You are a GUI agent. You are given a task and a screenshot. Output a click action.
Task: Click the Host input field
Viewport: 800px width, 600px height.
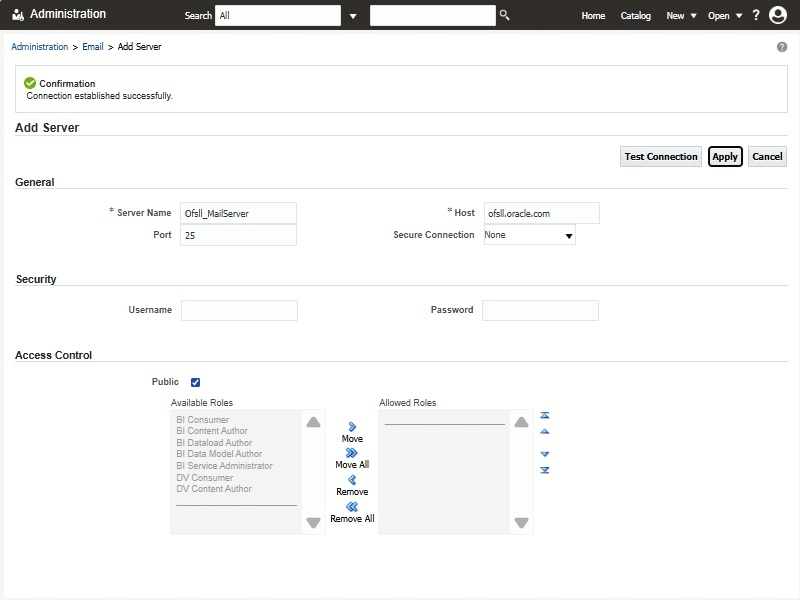tap(541, 213)
